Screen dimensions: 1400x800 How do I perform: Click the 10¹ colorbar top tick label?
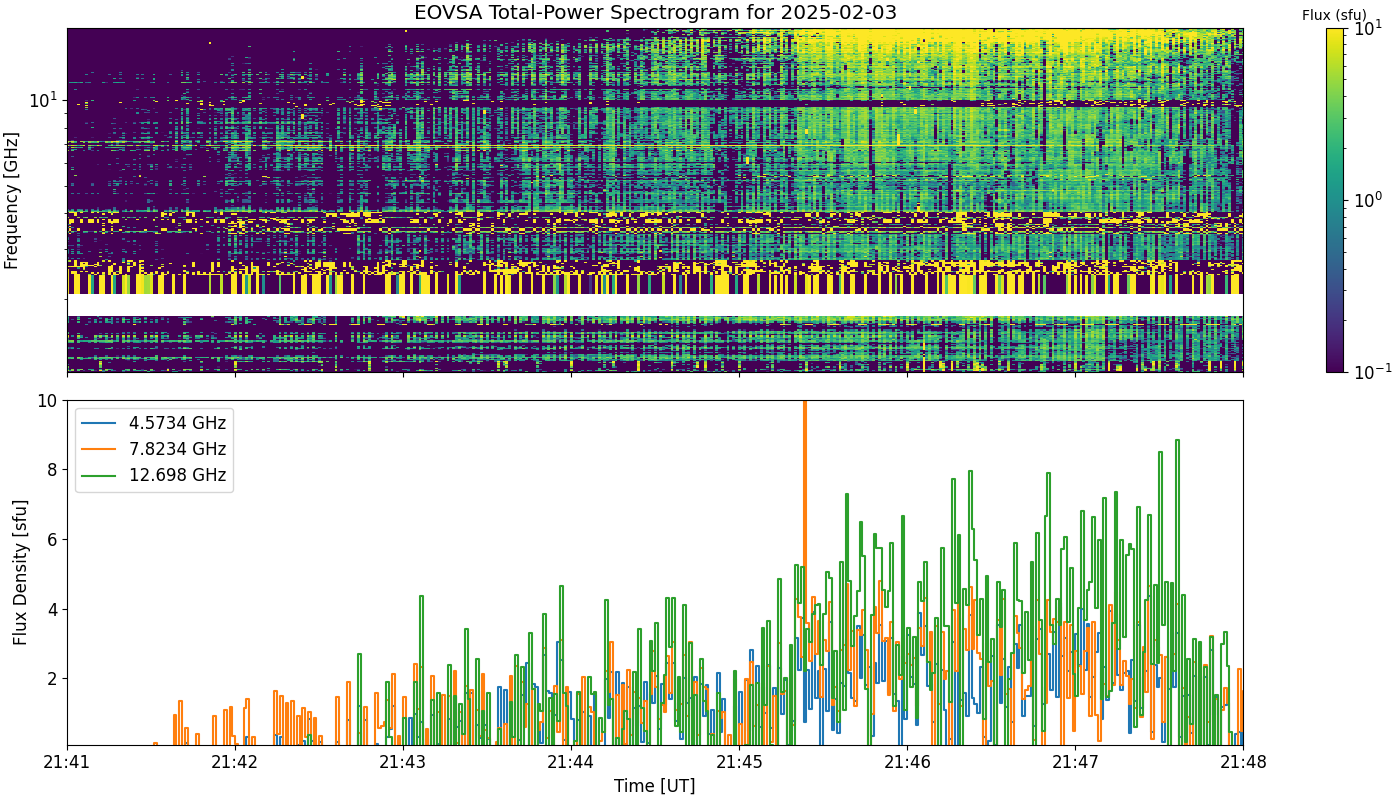tap(1368, 28)
